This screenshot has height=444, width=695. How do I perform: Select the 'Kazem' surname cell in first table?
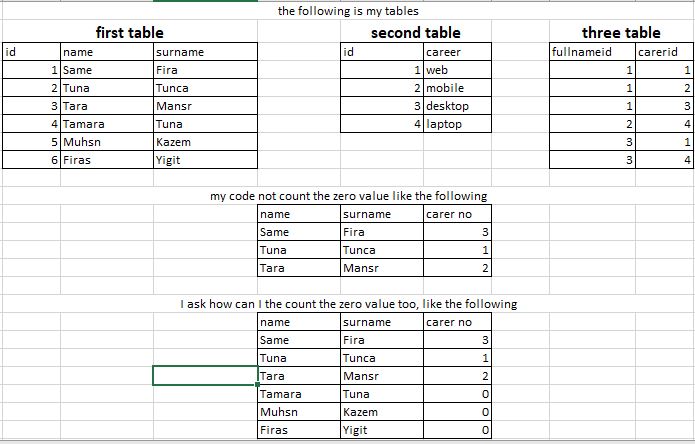click(x=205, y=142)
